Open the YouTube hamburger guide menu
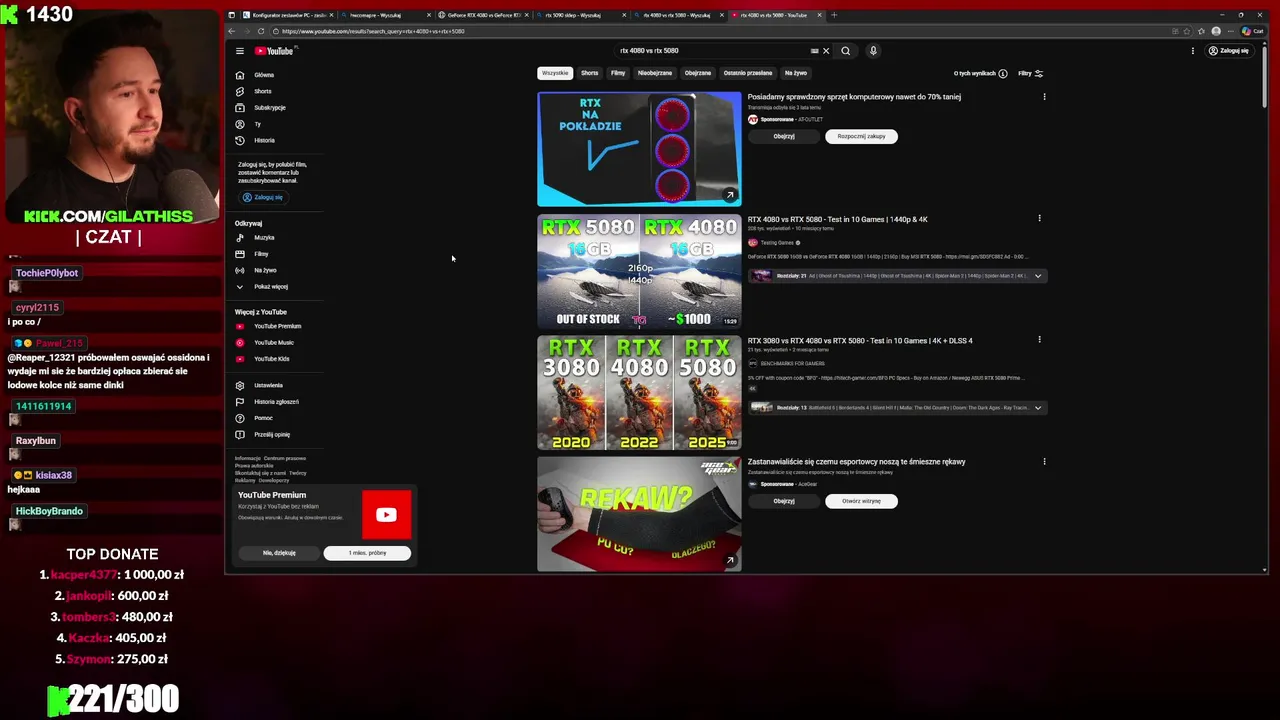The image size is (1280, 720). point(240,51)
